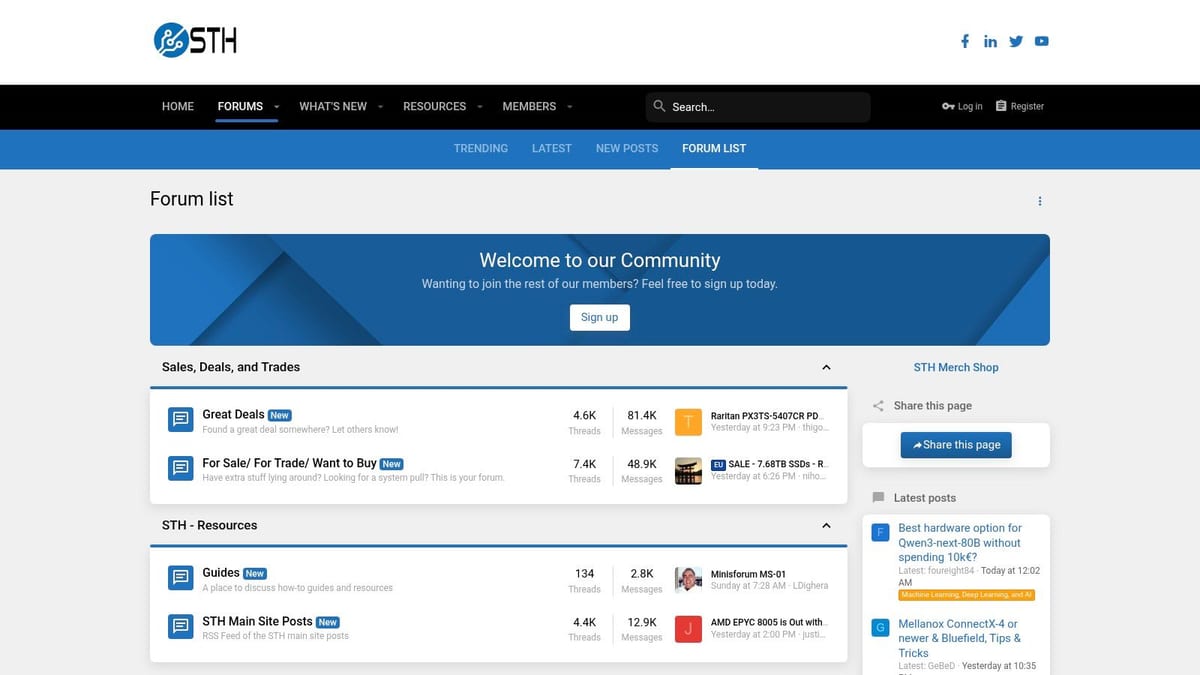Click the "12.9K" messages count

(641, 622)
